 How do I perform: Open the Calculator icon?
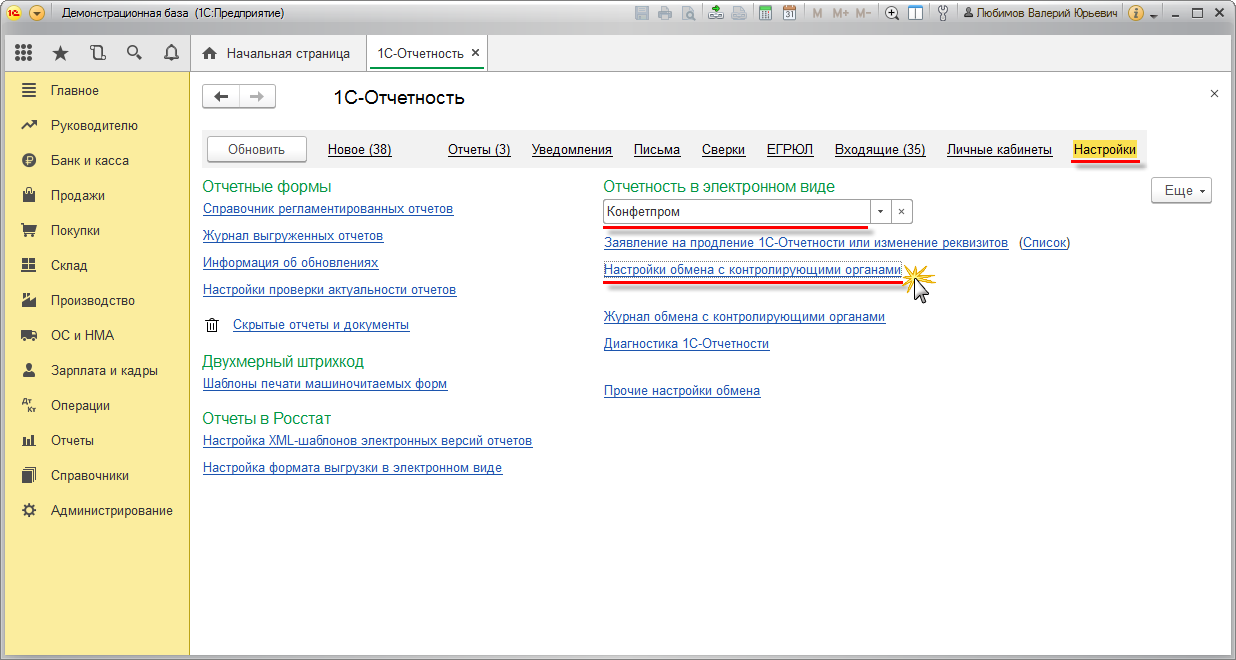766,13
